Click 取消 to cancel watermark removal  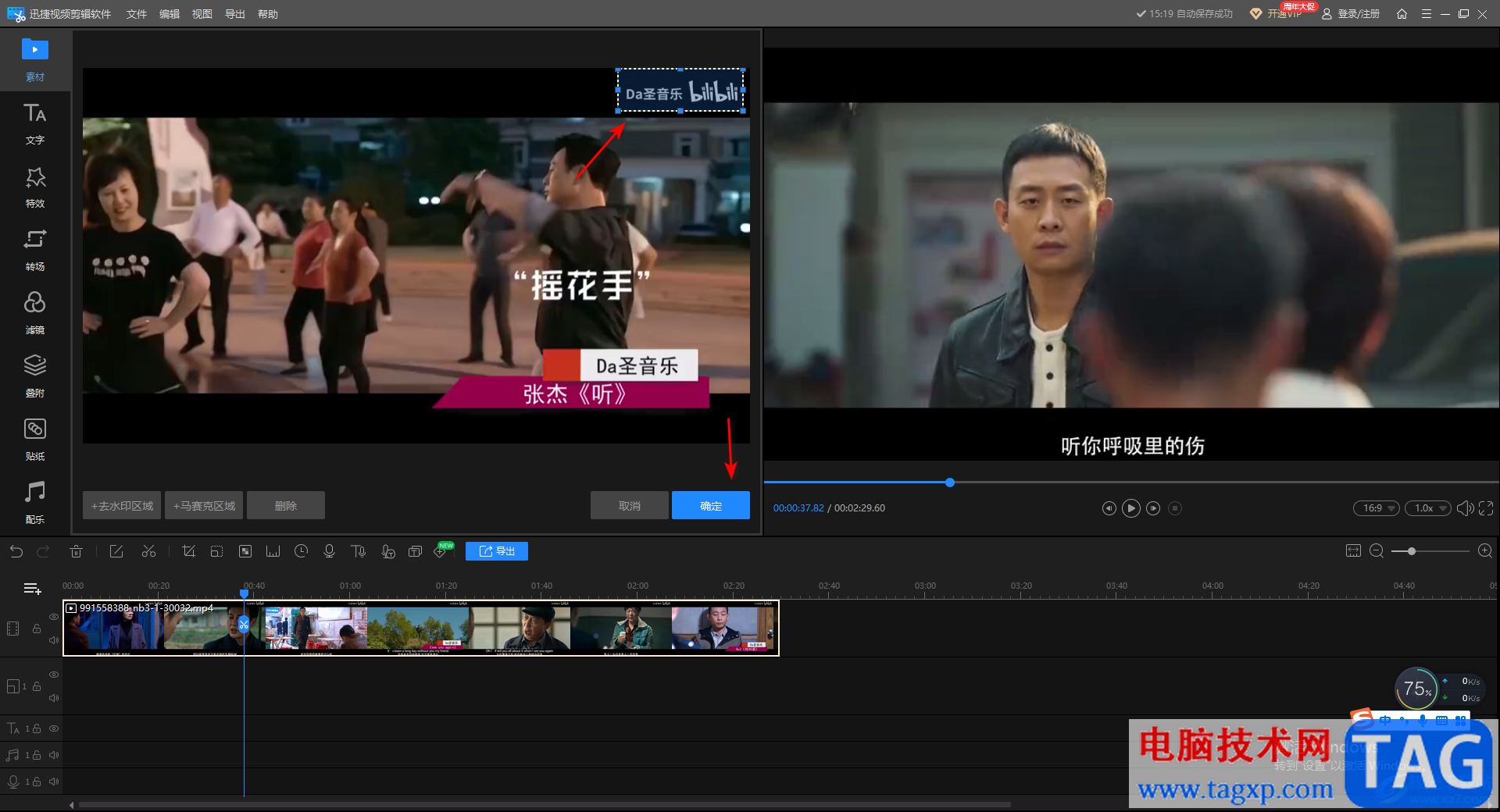(630, 506)
